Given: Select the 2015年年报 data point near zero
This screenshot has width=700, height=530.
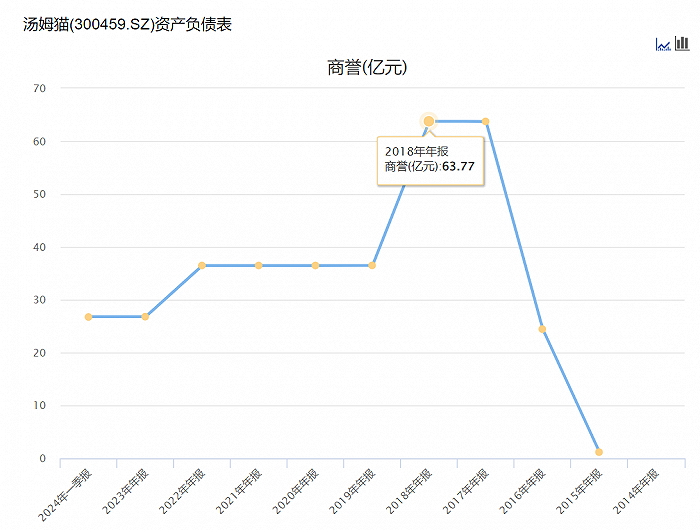Looking at the screenshot, I should tap(599, 452).
